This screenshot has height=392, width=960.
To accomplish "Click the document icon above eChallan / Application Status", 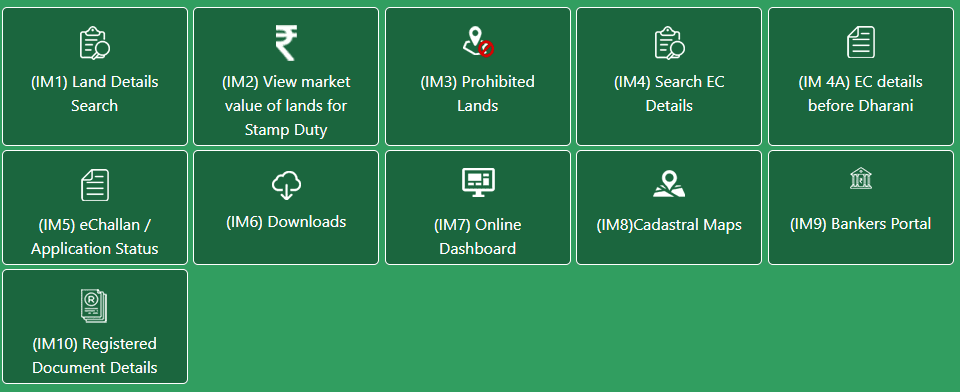I will tap(95, 186).
